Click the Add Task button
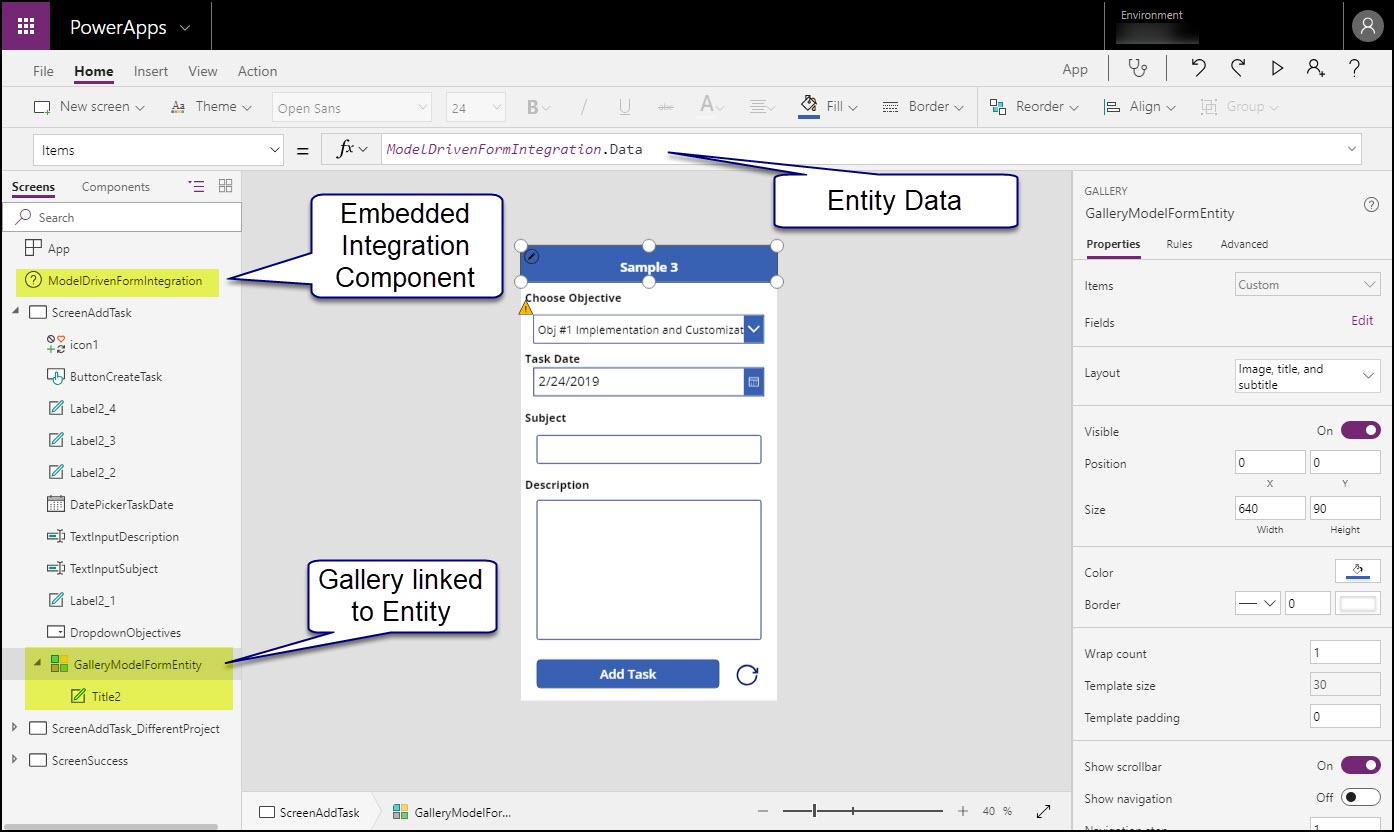The width and height of the screenshot is (1394, 832). [627, 674]
